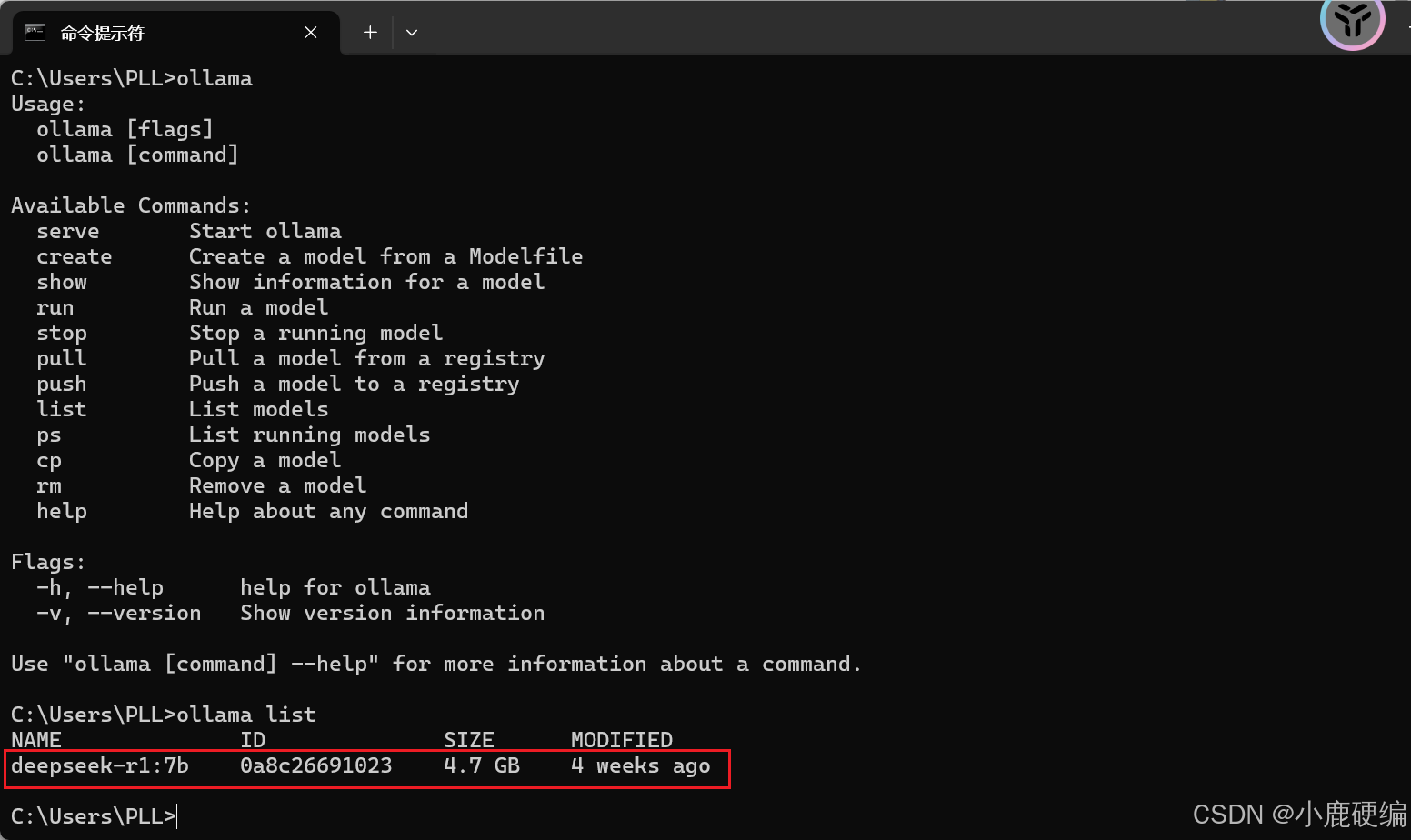Click the 'Use "ollama [command] --help"' hint line

coord(436,665)
